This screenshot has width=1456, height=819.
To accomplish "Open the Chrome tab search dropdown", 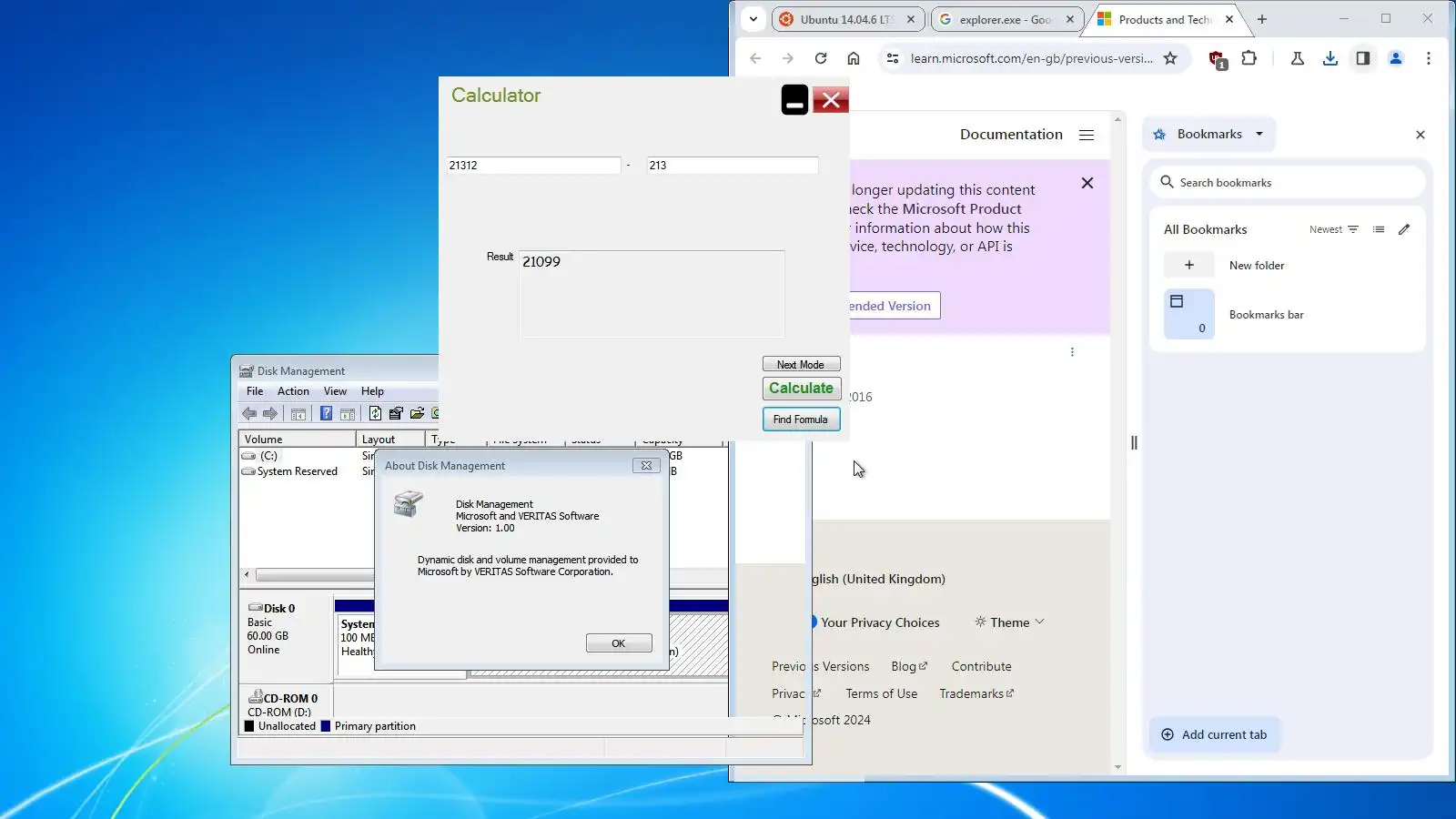I will pos(753,19).
